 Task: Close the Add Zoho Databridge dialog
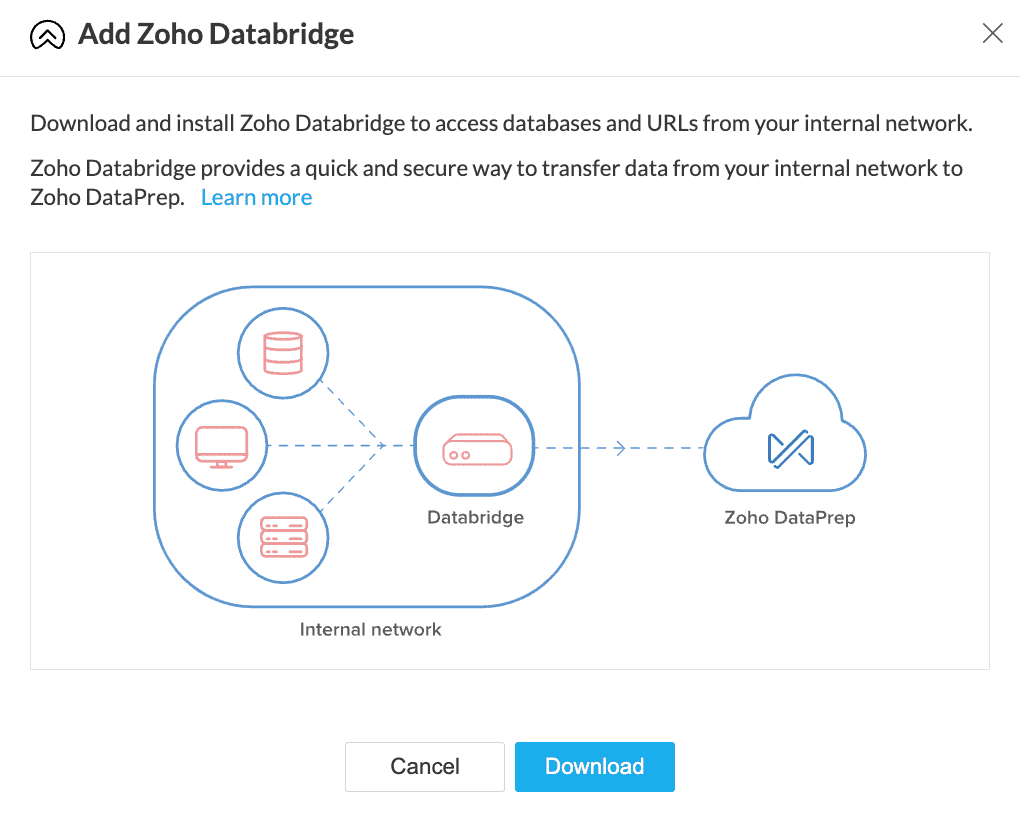pyautogui.click(x=992, y=33)
